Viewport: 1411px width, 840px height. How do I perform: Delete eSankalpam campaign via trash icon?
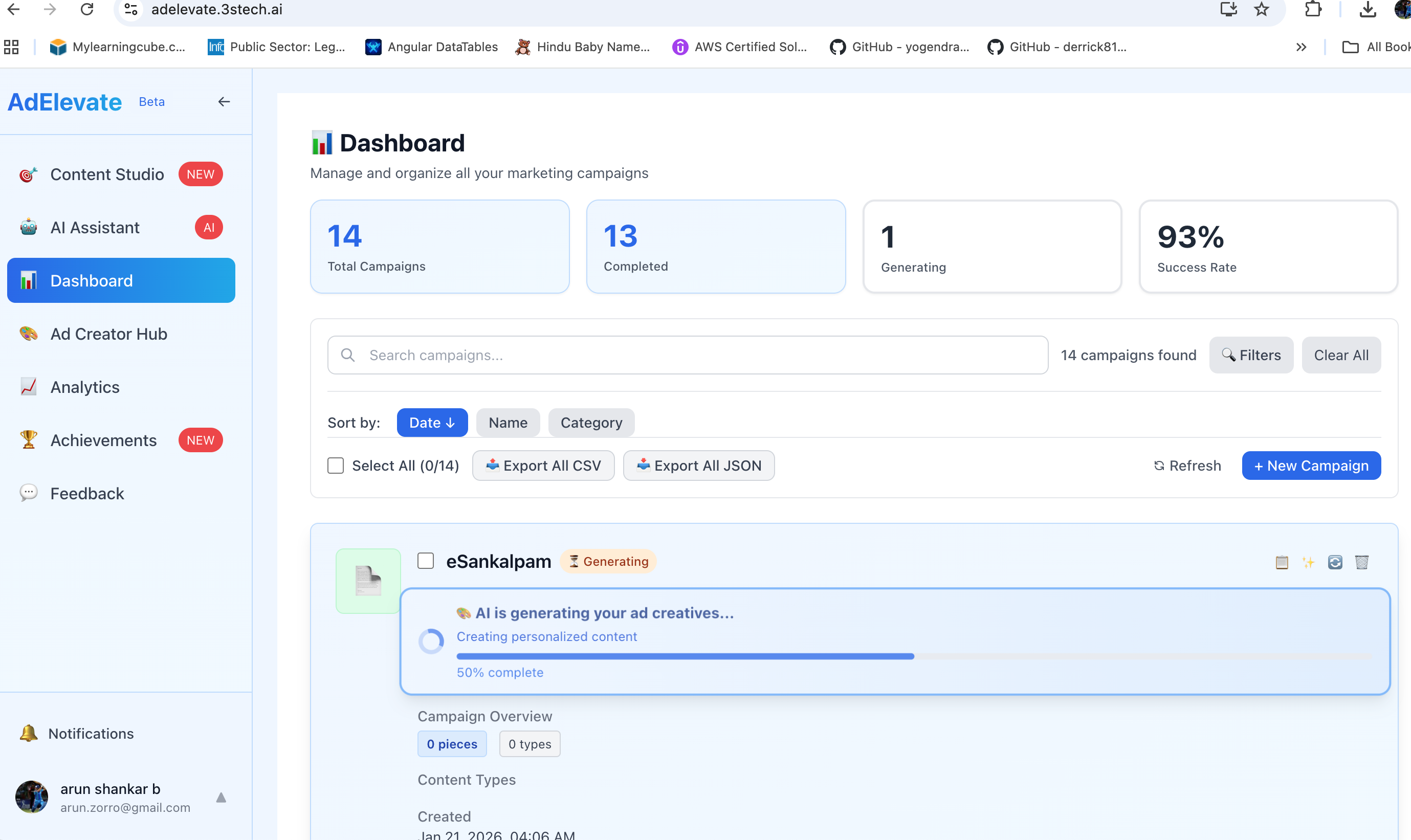pyautogui.click(x=1361, y=562)
